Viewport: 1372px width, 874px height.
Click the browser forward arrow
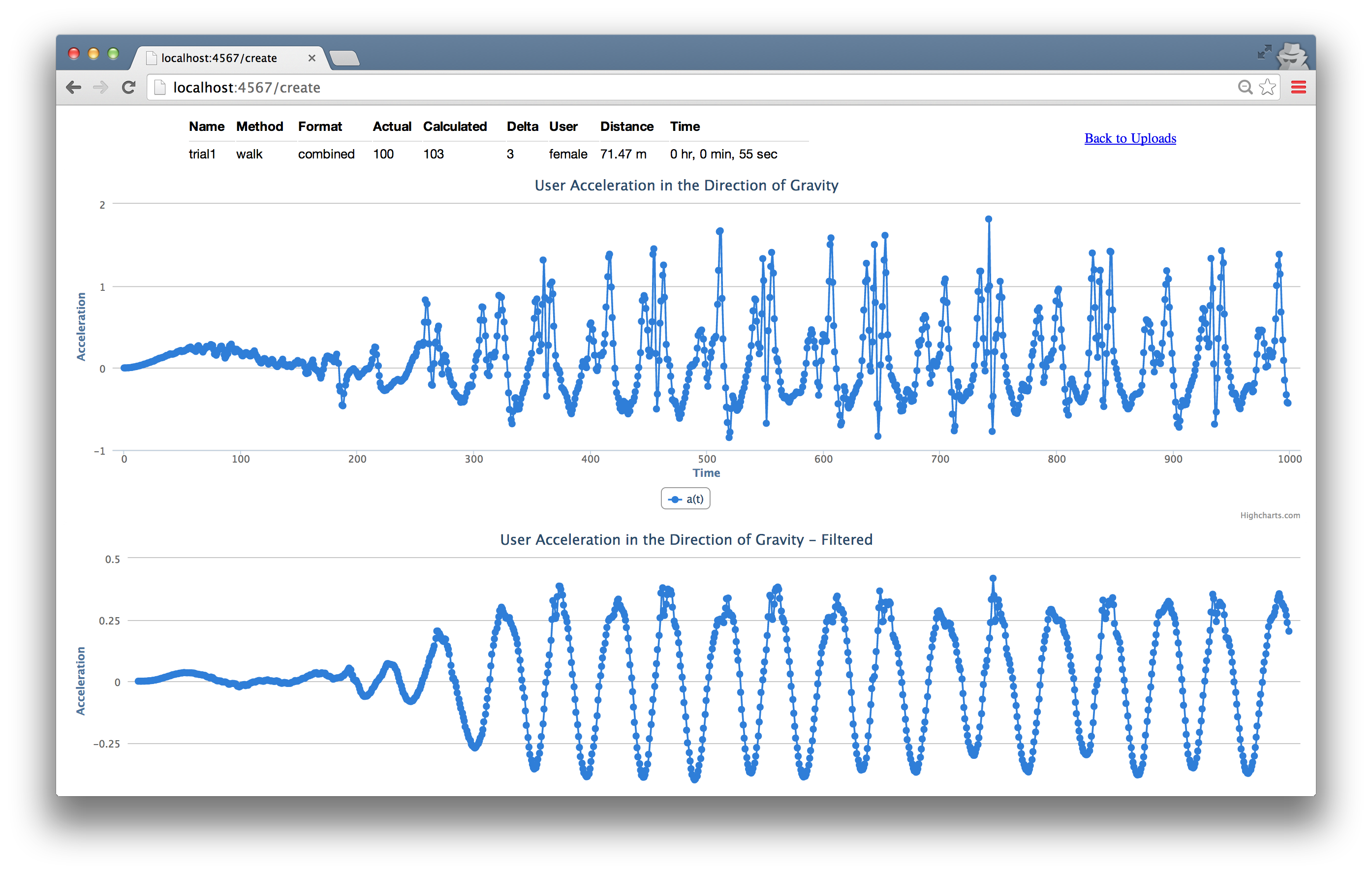pyautogui.click(x=101, y=87)
